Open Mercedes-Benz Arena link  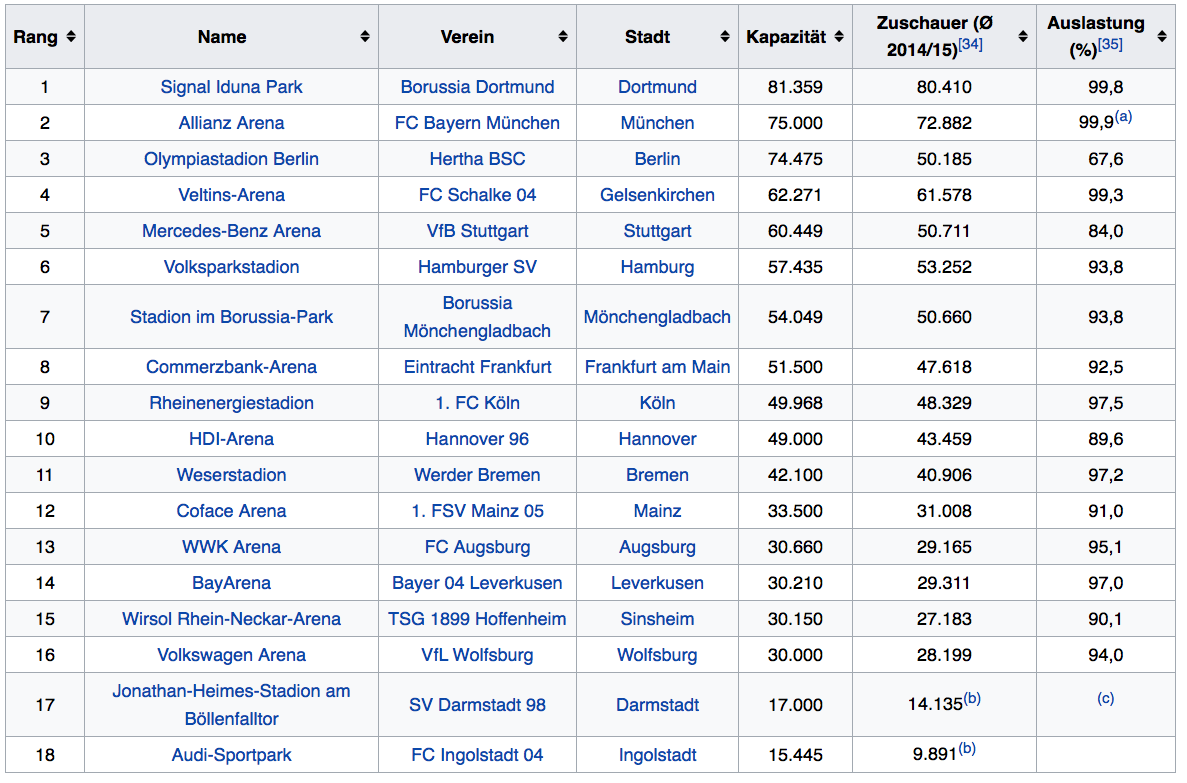231,231
